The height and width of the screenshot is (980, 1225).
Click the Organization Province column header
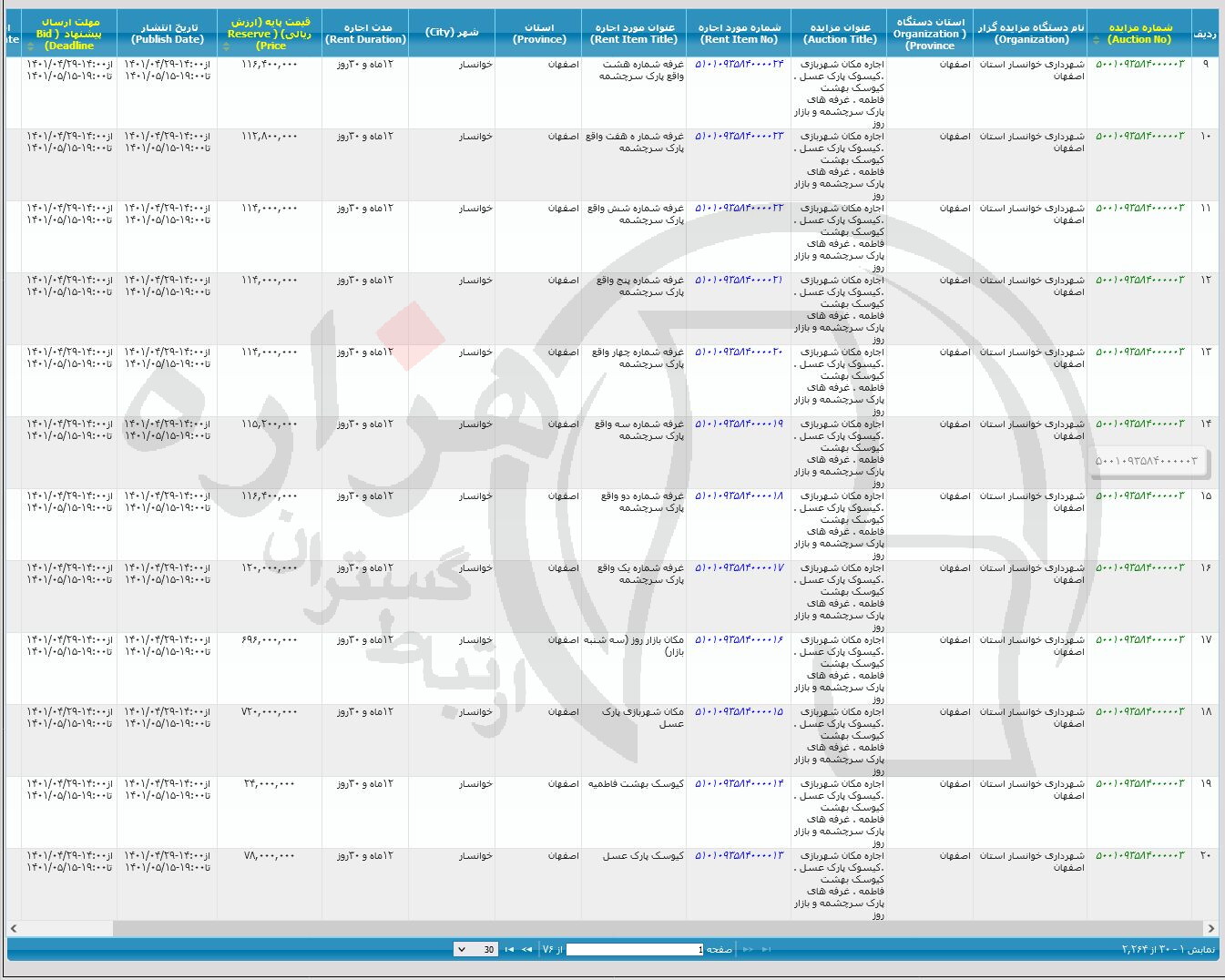tap(930, 34)
